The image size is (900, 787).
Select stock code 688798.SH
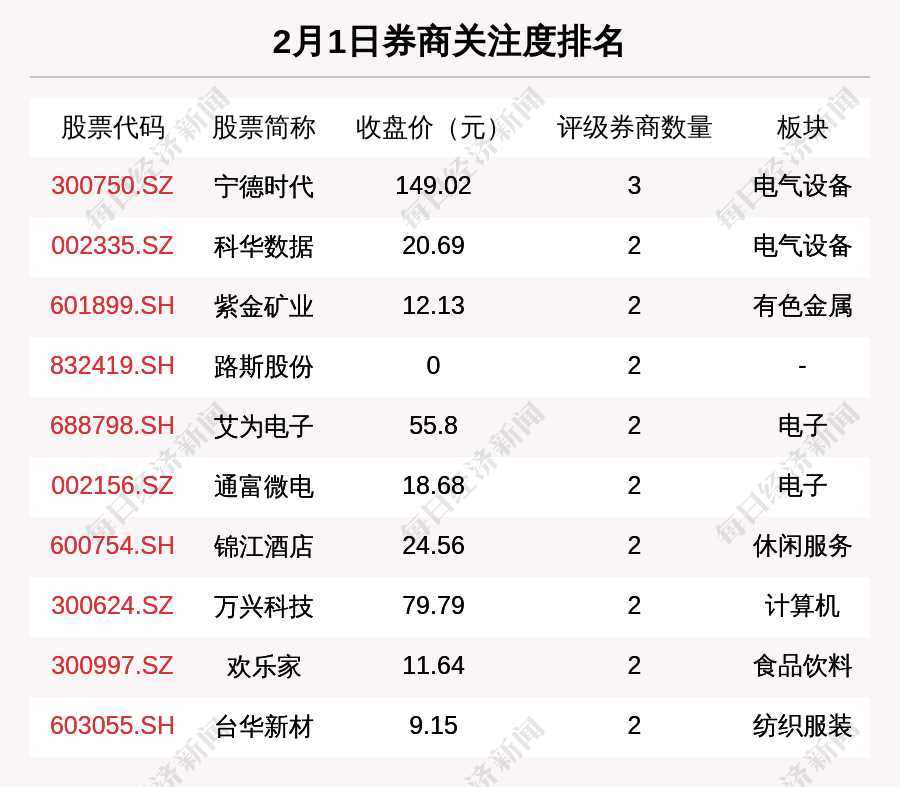pos(112,426)
